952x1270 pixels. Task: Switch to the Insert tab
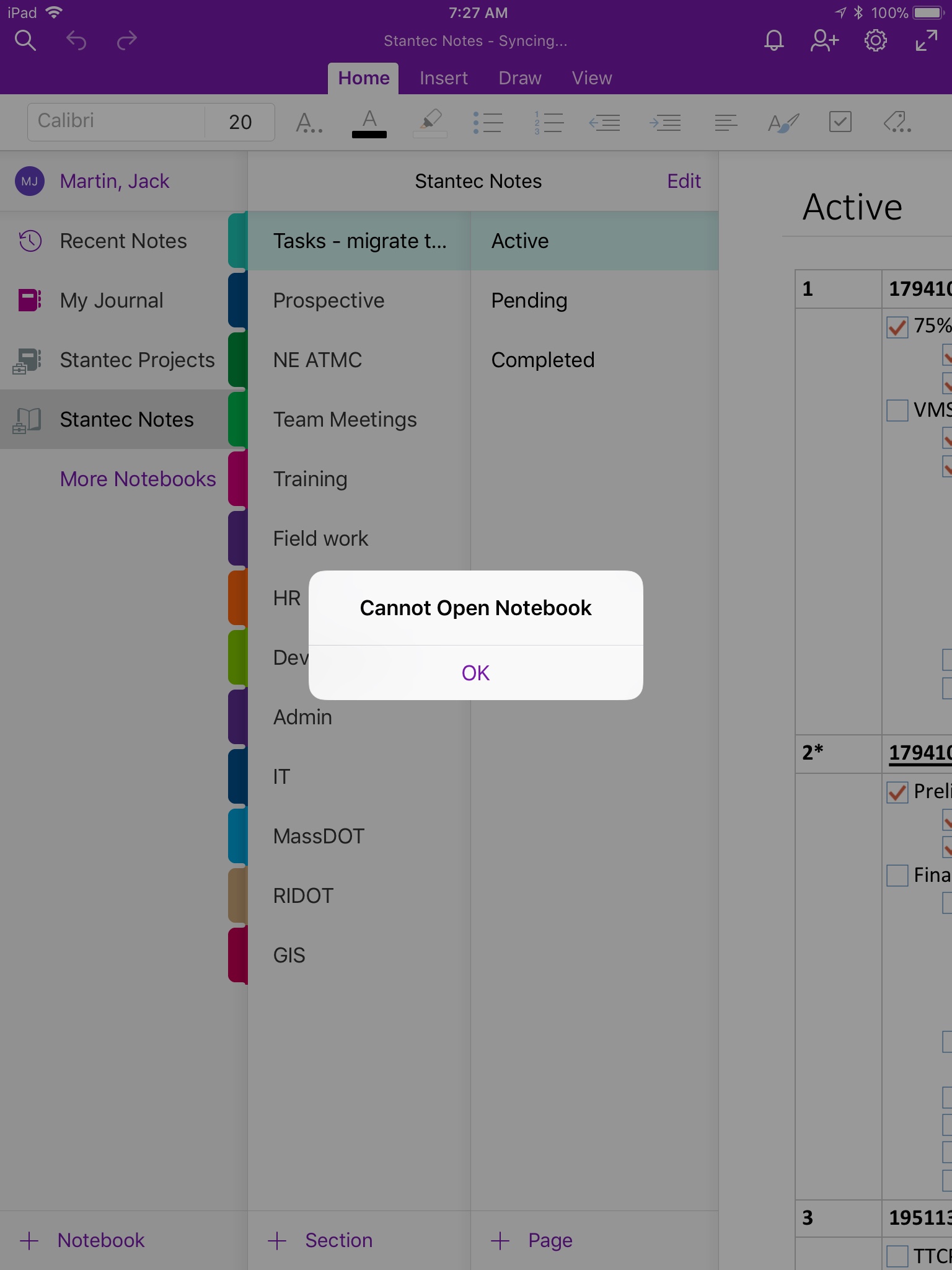[444, 78]
